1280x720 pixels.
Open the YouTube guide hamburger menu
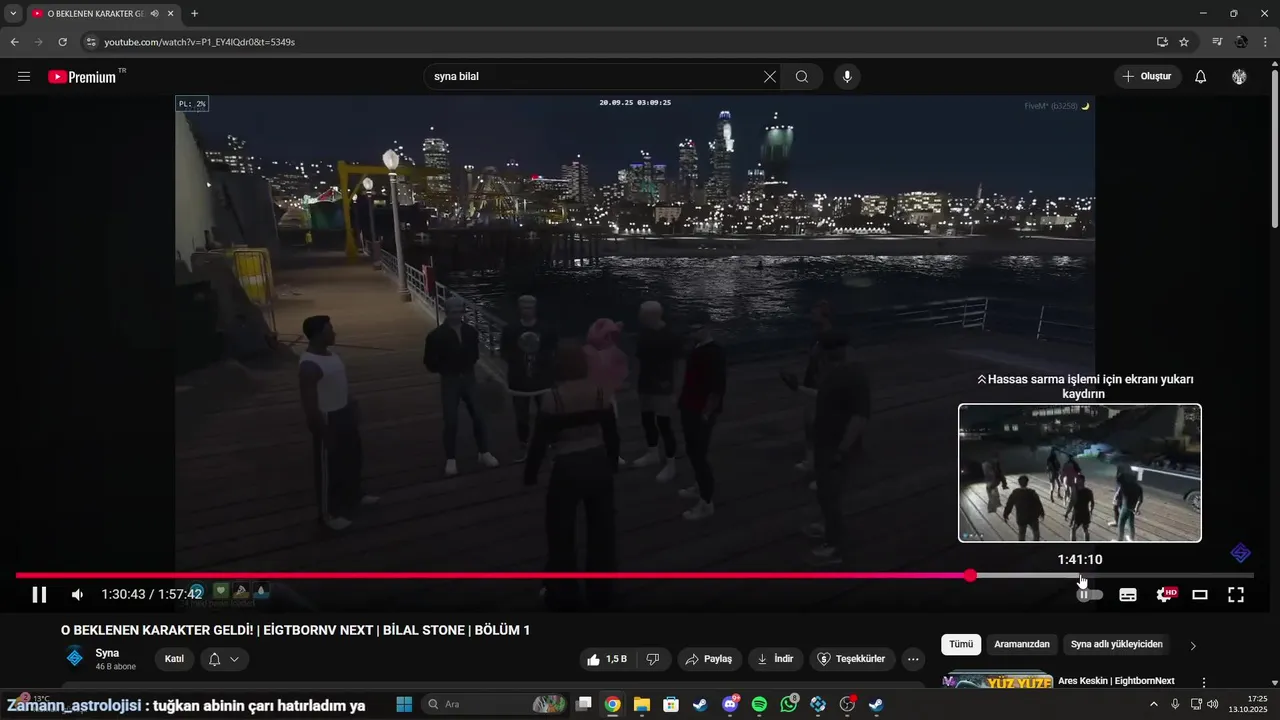pos(24,76)
